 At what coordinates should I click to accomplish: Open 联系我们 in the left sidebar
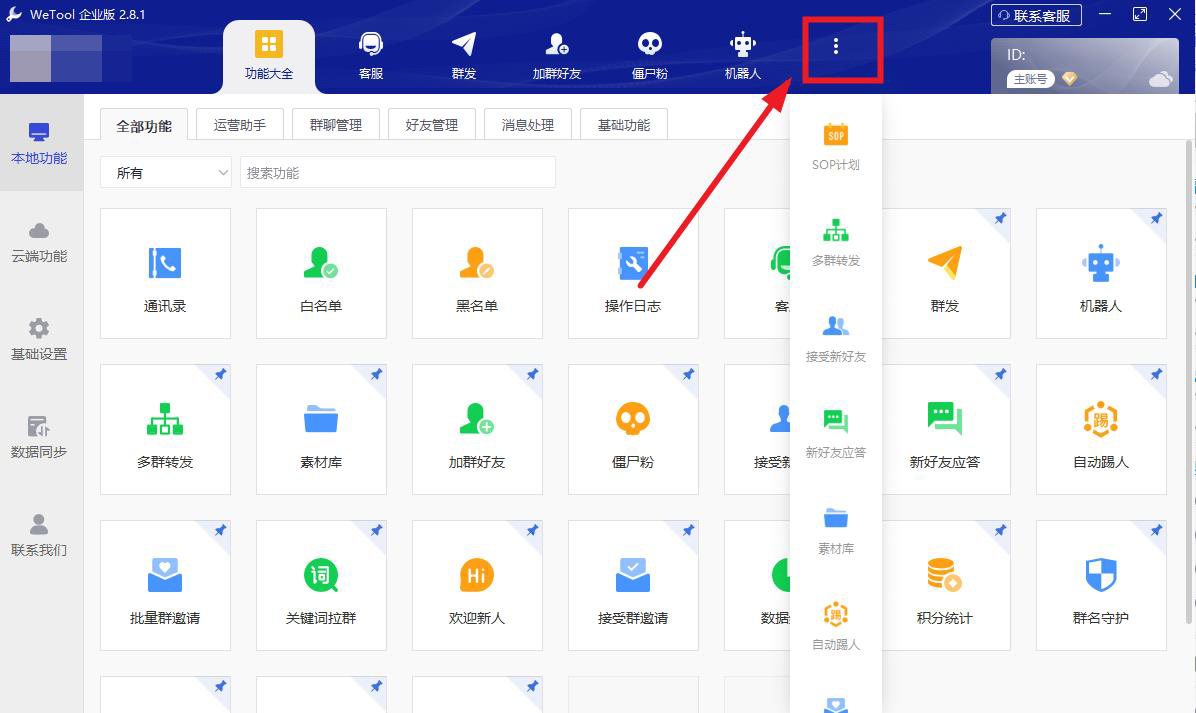pyautogui.click(x=39, y=535)
